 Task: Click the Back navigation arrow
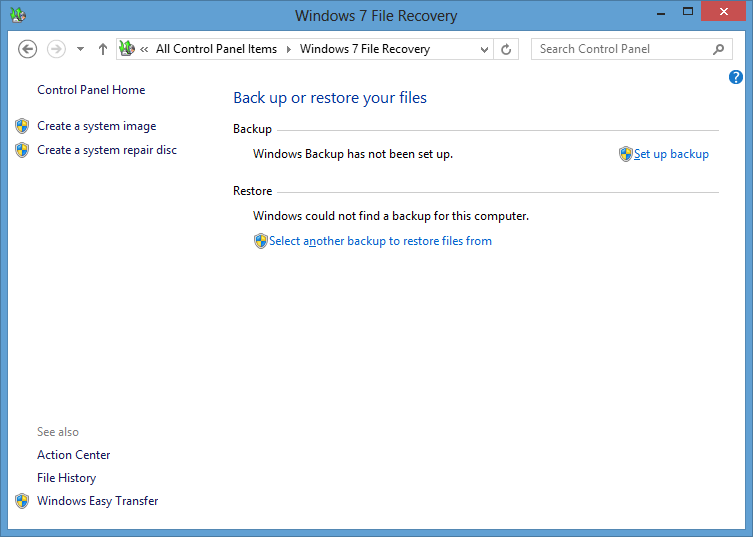tap(27, 49)
